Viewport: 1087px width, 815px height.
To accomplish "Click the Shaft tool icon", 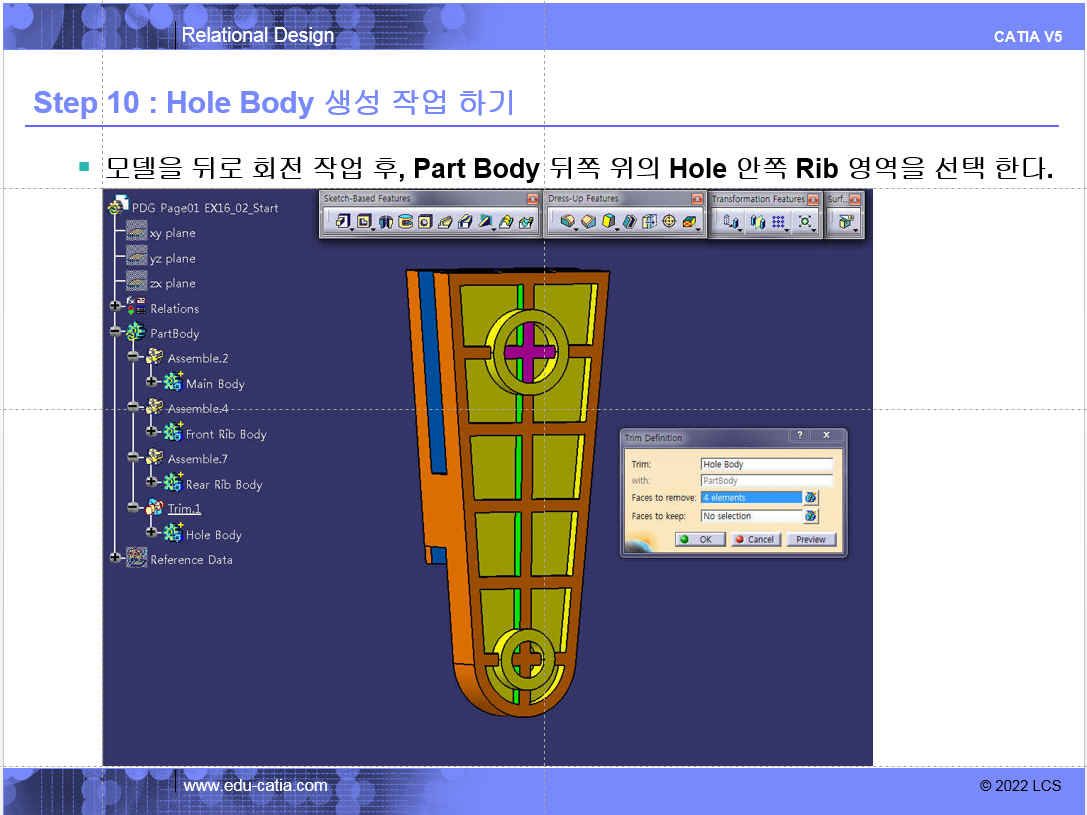I will 385,222.
